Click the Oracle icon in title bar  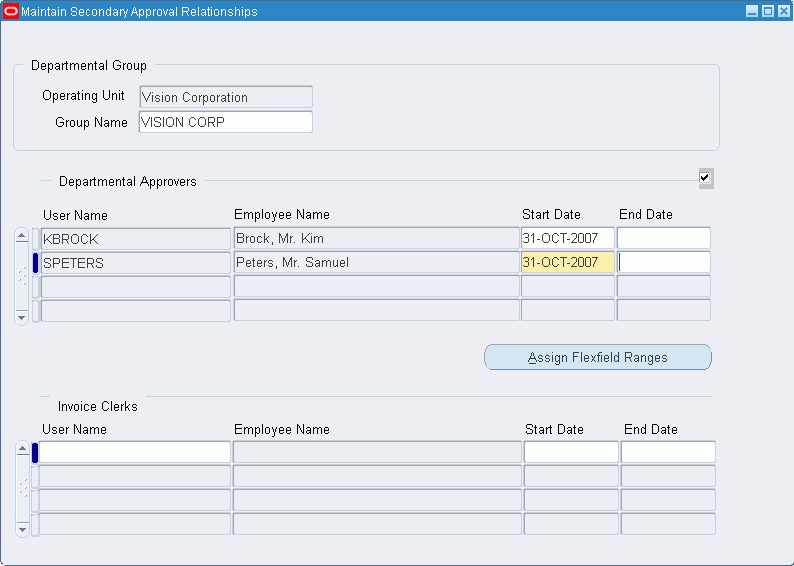11,11
